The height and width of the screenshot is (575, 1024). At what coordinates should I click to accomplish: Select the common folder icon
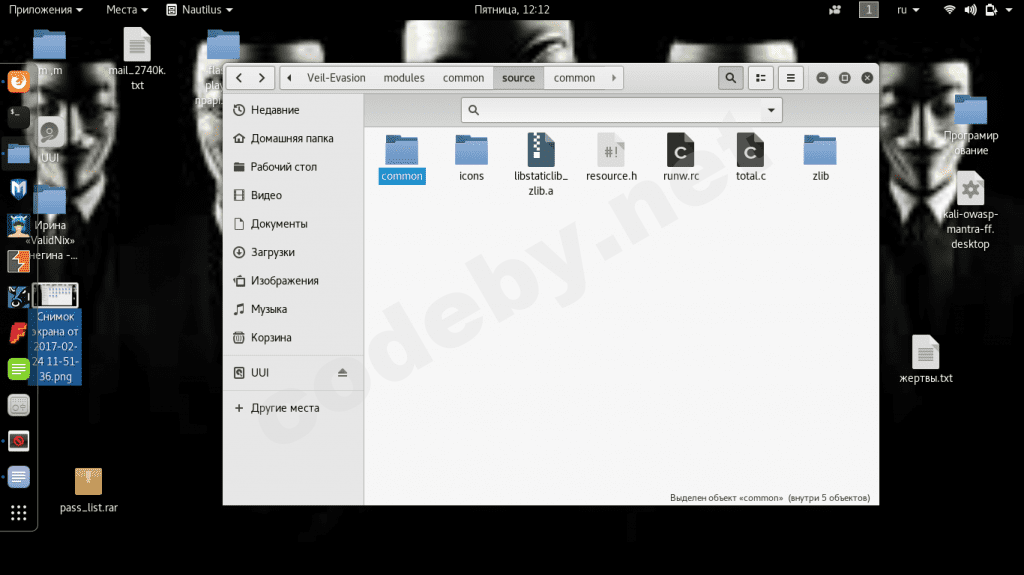tap(402, 150)
